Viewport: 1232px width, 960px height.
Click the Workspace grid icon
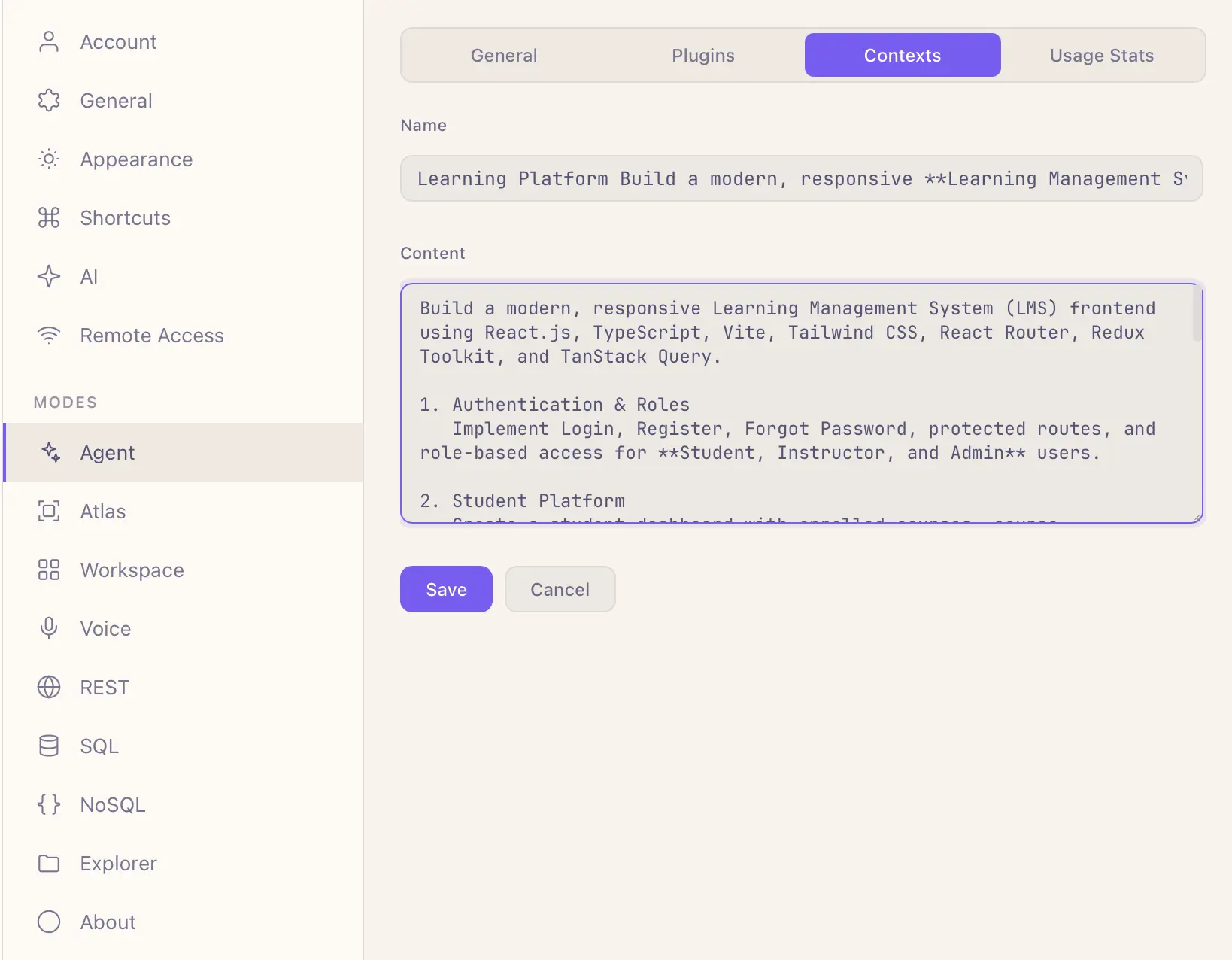click(x=49, y=570)
